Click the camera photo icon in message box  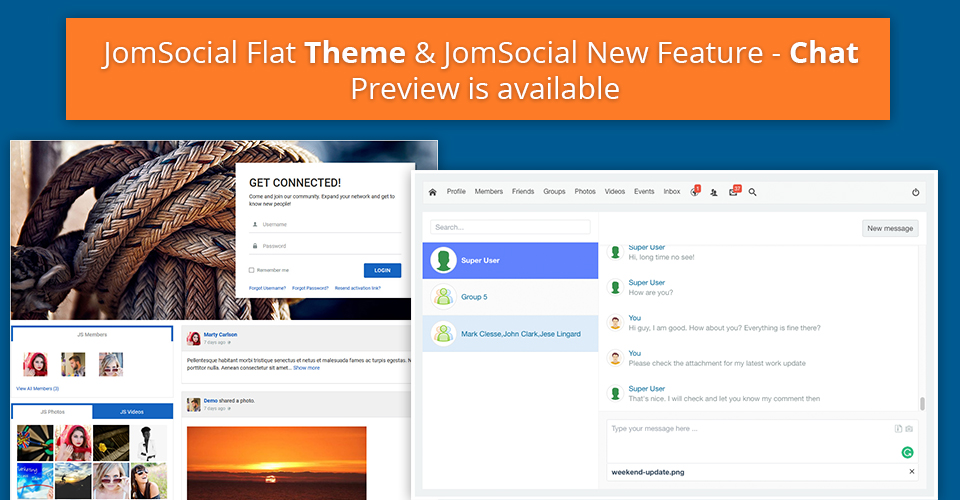click(x=909, y=428)
